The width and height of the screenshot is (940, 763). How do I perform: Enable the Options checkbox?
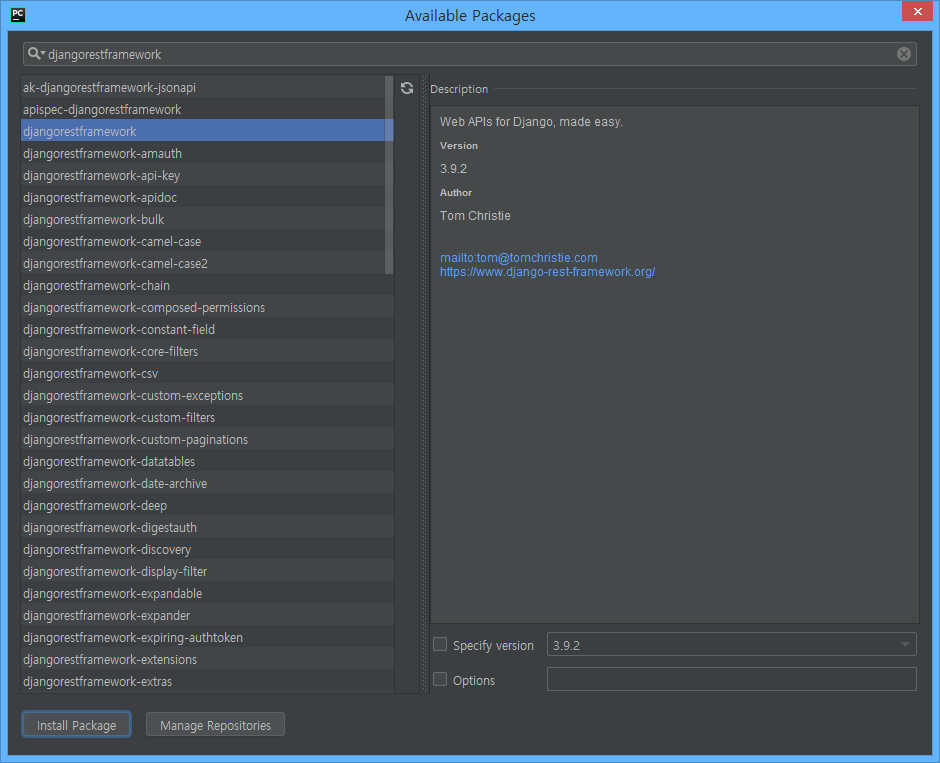(x=440, y=679)
